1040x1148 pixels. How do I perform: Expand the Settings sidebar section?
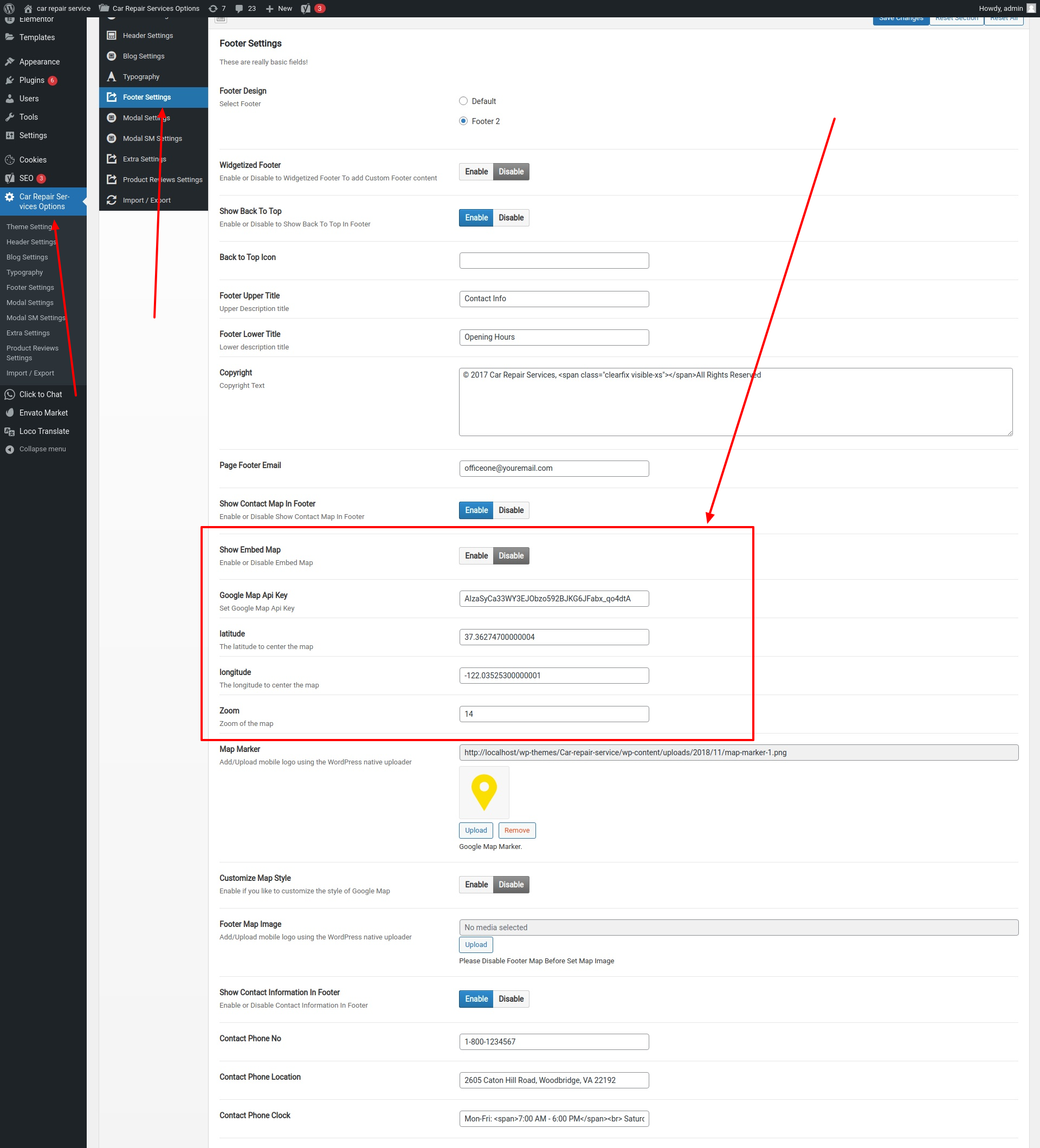point(31,135)
